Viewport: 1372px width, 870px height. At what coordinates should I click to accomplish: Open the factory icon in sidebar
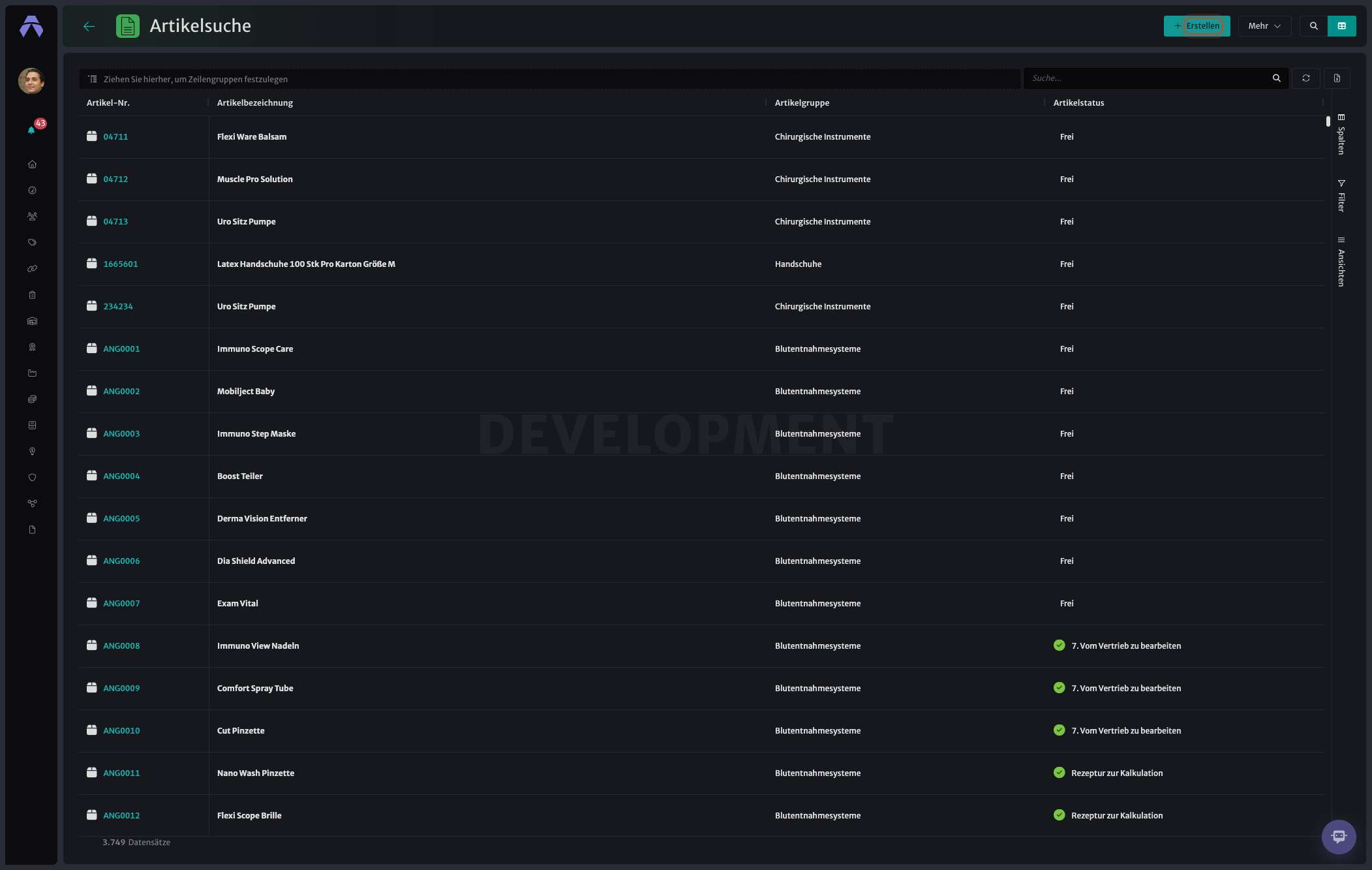(x=32, y=373)
